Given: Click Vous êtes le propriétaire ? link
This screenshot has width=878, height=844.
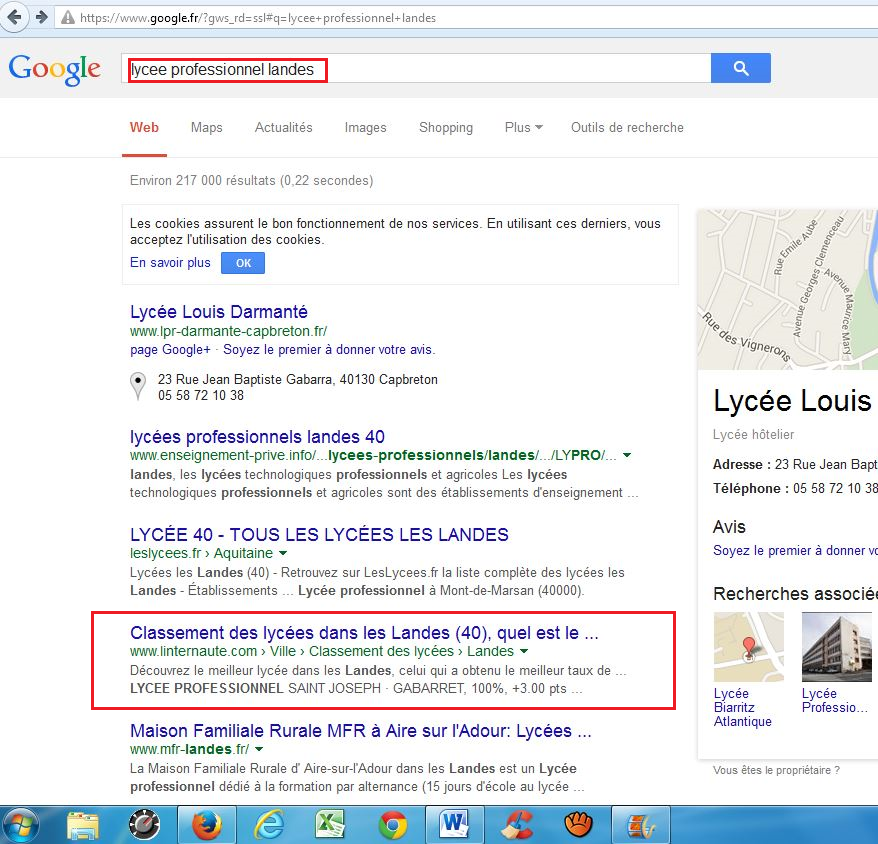Looking at the screenshot, I should (x=776, y=770).
